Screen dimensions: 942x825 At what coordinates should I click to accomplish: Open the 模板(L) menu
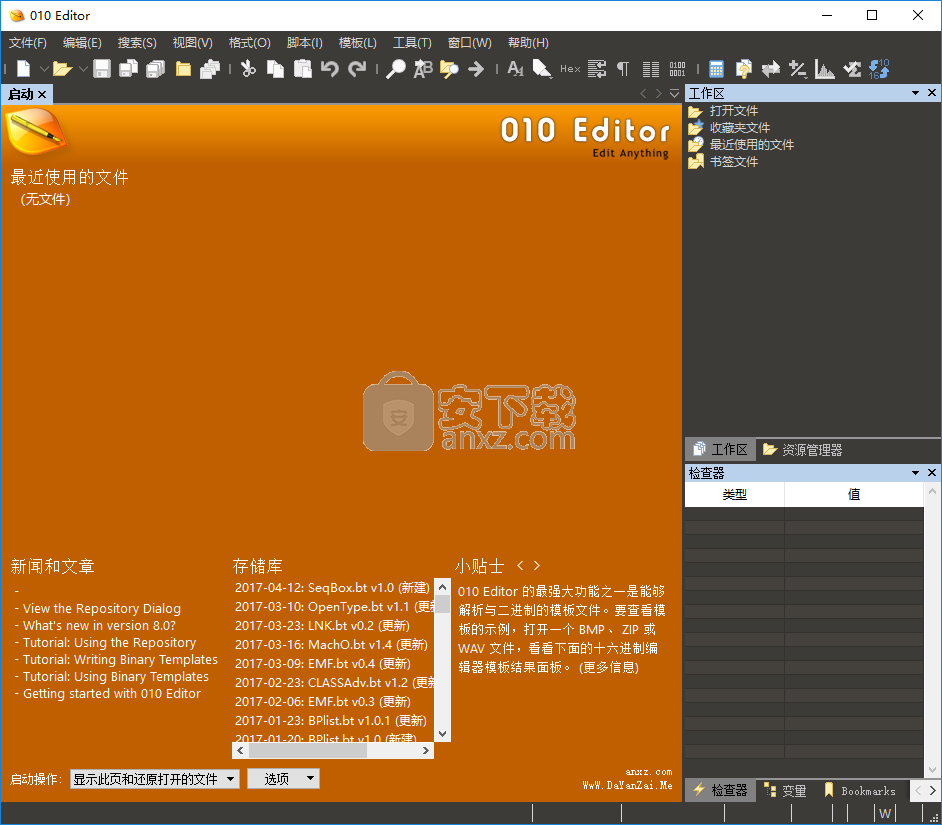pos(357,43)
